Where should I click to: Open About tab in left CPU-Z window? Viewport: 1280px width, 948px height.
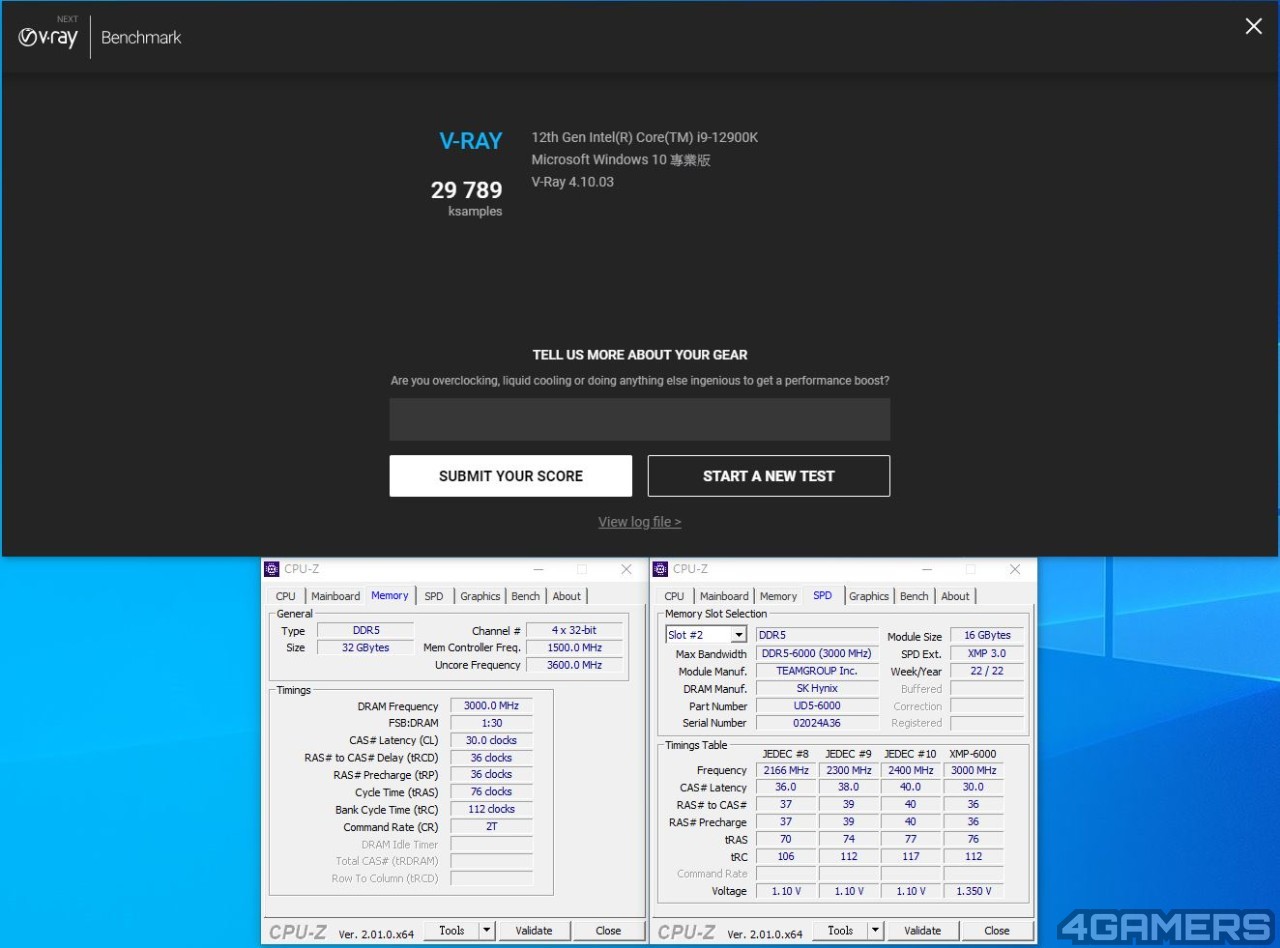pyautogui.click(x=567, y=596)
